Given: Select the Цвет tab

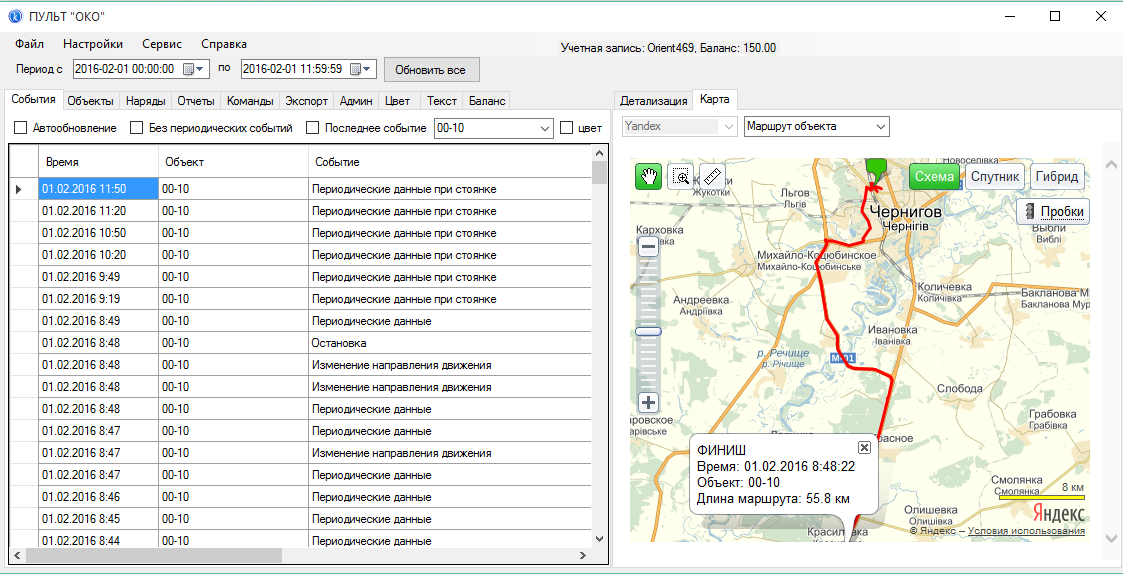Looking at the screenshot, I should click(397, 101).
